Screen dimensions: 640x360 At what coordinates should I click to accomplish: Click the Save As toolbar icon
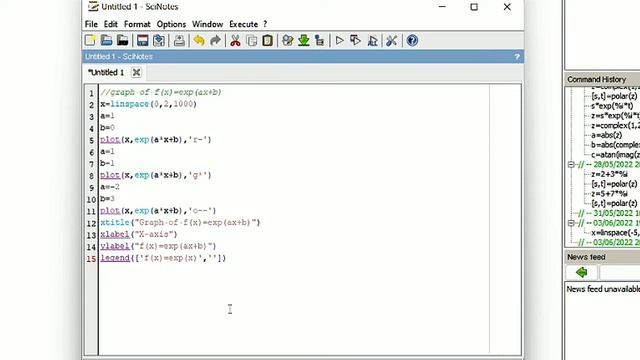pyautogui.click(x=159, y=40)
